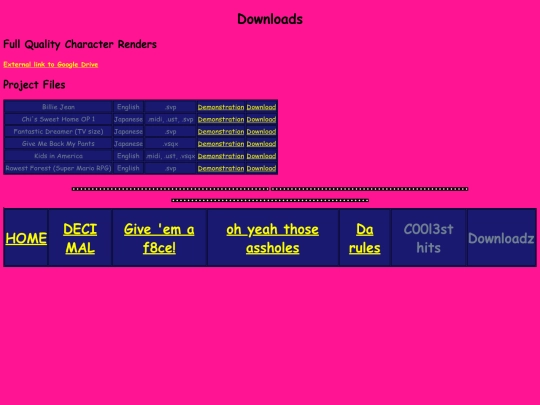Select English language cell for Billie Jean
540x405 pixels.
point(128,107)
